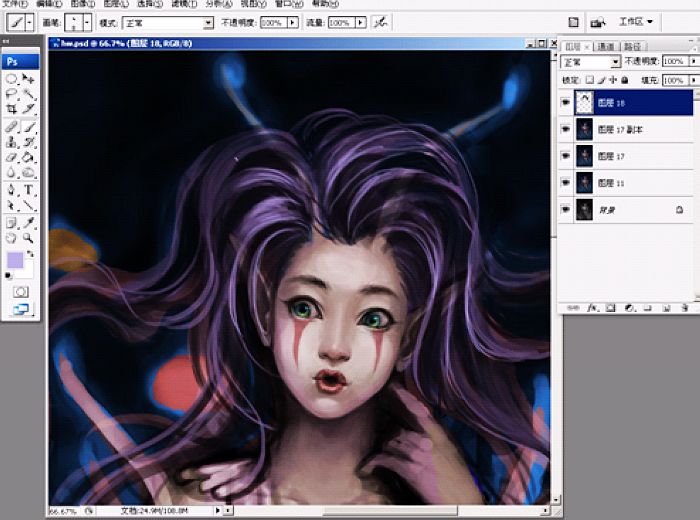Click the foreground color swatch
The image size is (700, 520).
coord(15,260)
